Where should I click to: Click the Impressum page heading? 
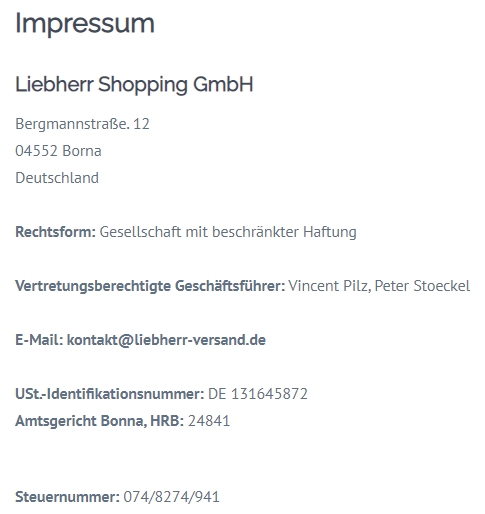[85, 24]
